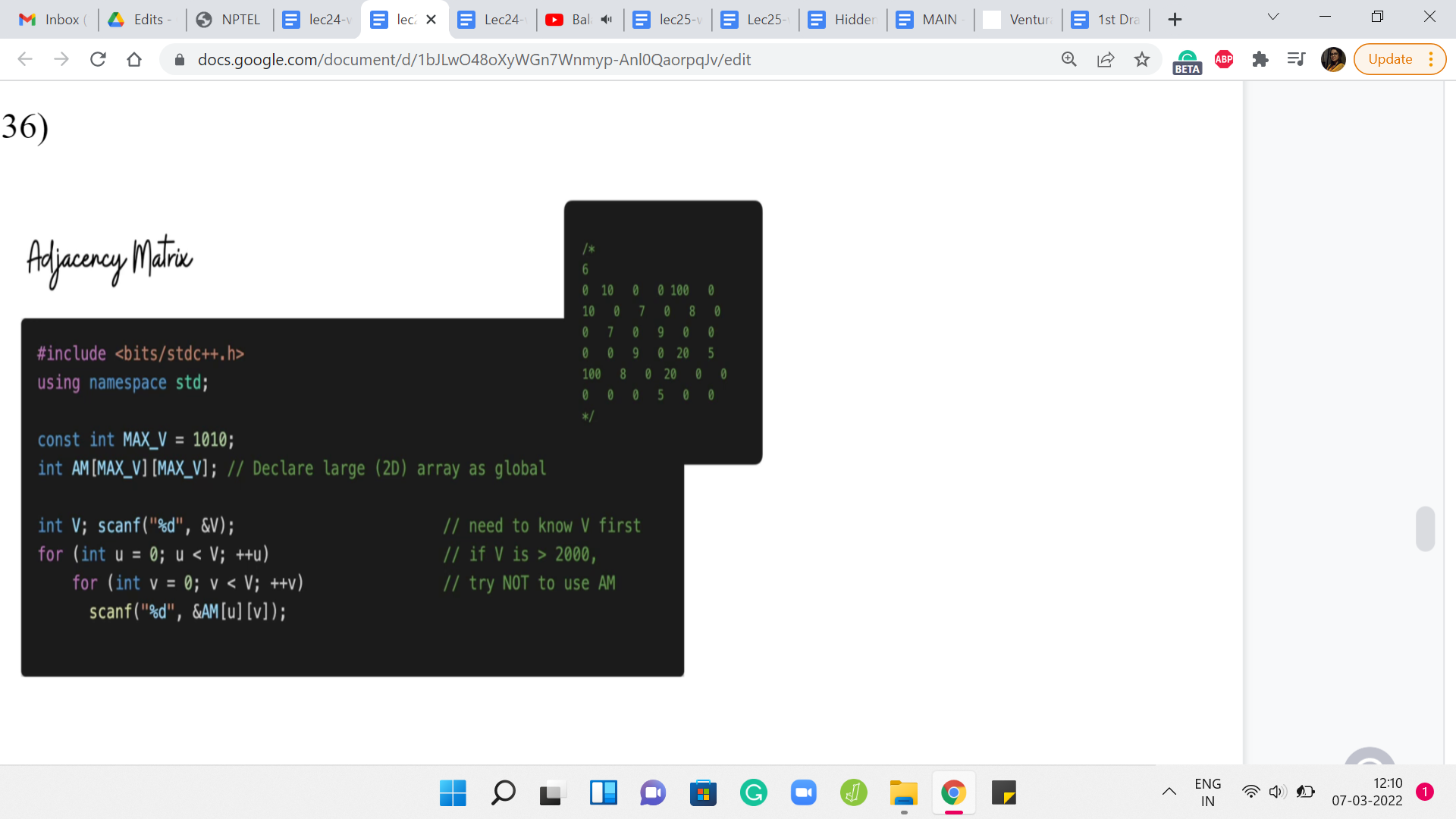Switch to the Inbox Gmail tab
This screenshot has height=819, width=1456.
tap(53, 20)
